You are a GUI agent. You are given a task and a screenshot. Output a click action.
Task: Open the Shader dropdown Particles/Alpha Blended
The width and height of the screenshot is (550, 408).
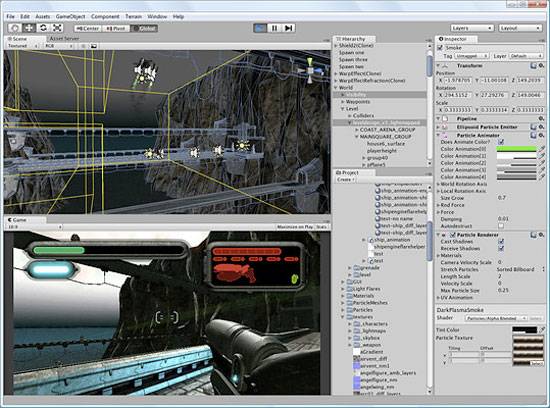[x=496, y=318]
